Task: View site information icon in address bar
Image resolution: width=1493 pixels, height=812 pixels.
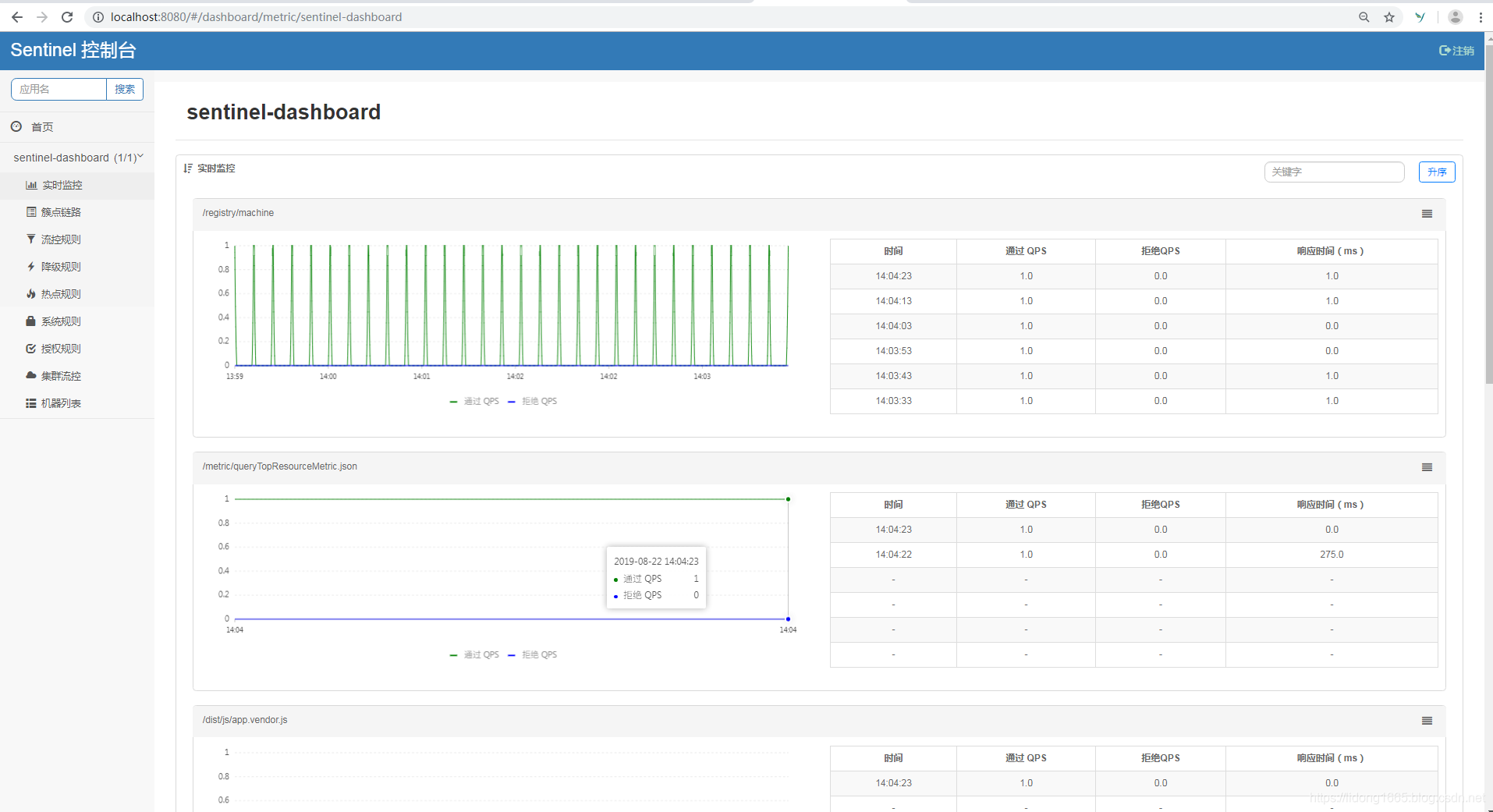Action: tap(98, 17)
